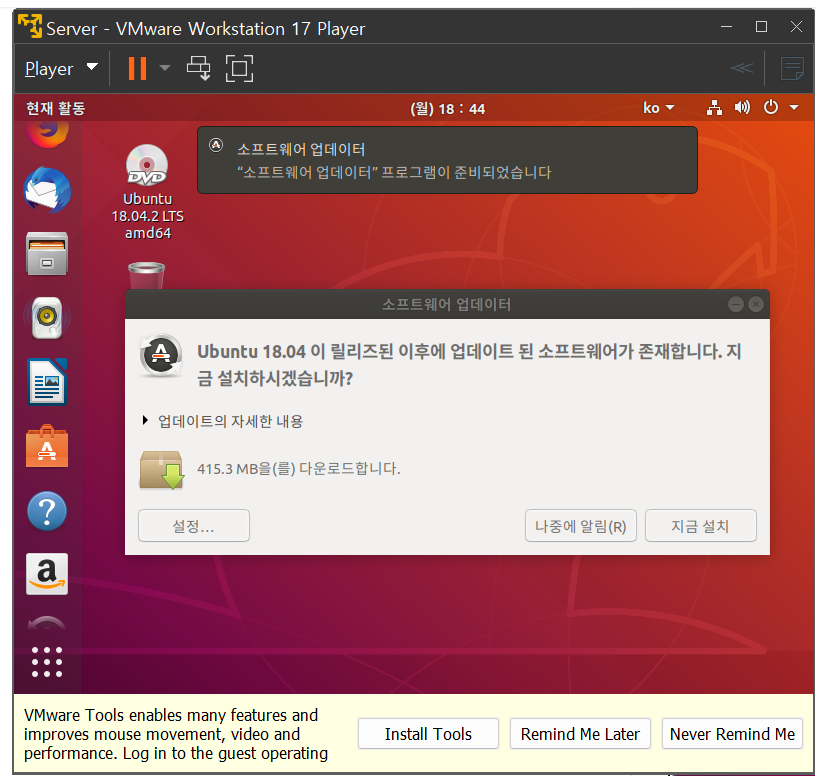This screenshot has height=776, width=815.
Task: Click the VMware Player title bar logo
Action: (x=30, y=26)
